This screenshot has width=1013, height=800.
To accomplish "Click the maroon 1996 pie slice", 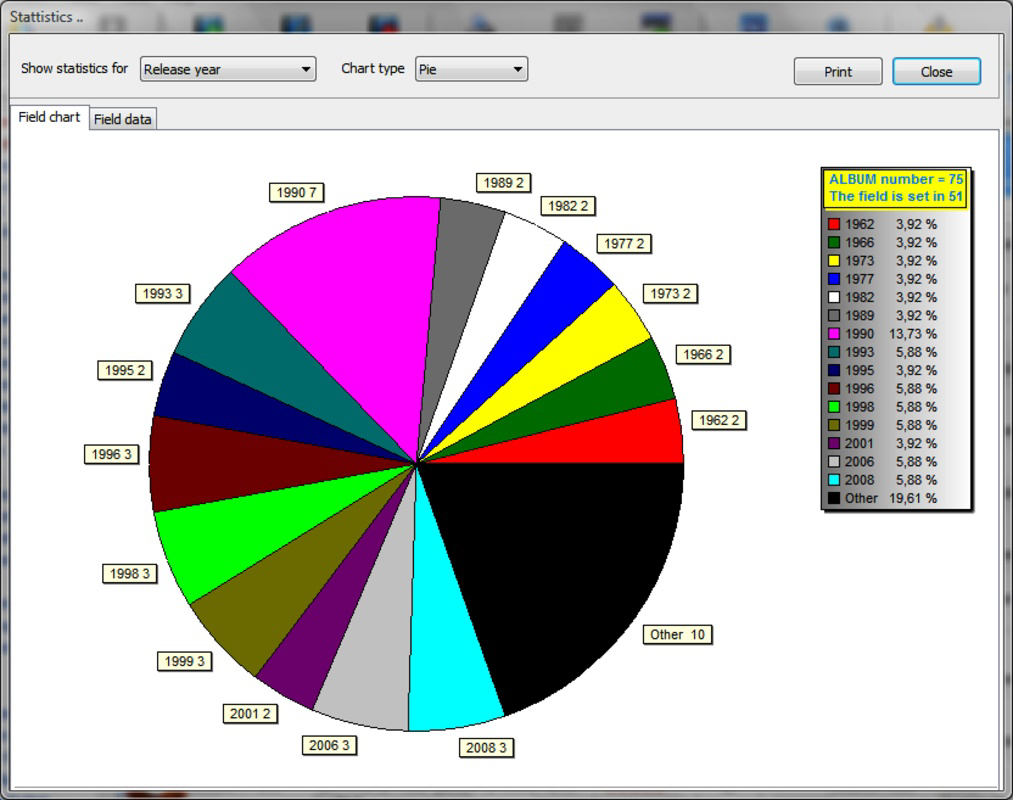I will coord(239,462).
